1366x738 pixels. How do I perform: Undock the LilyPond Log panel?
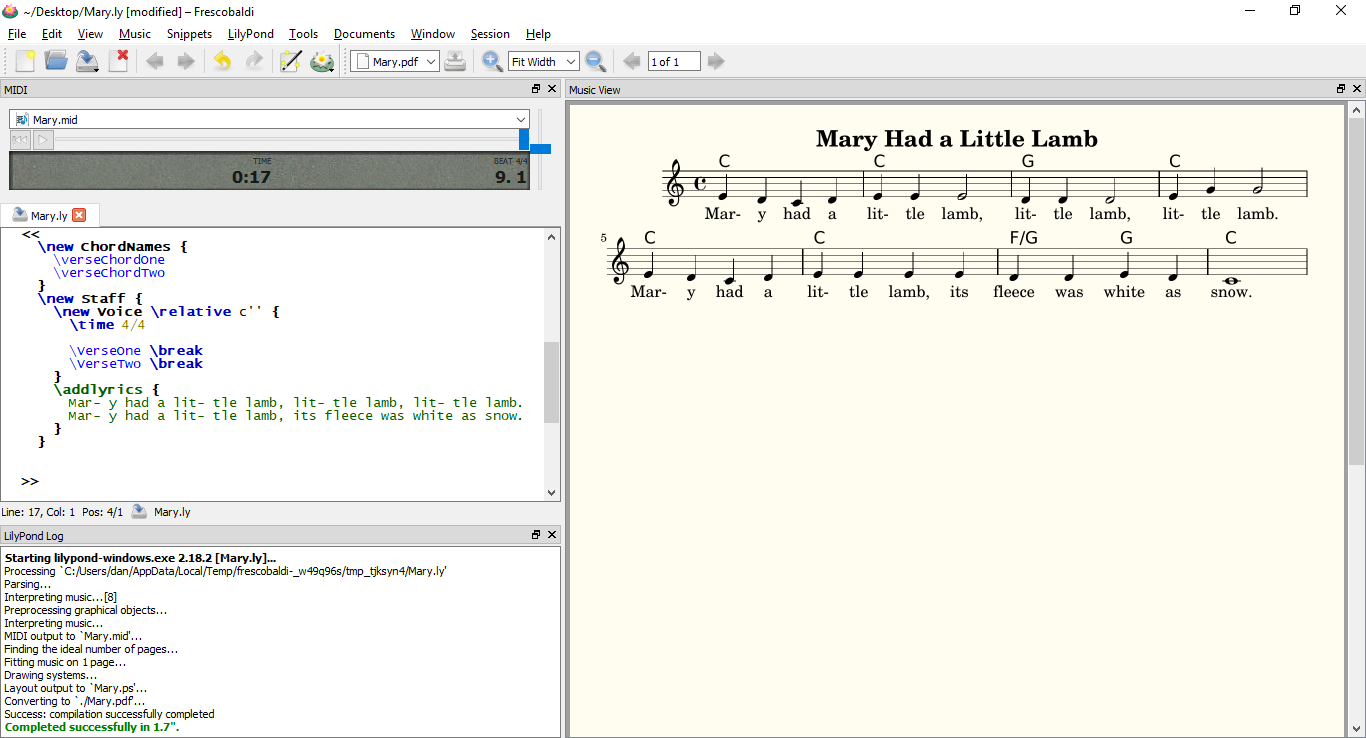tap(536, 535)
